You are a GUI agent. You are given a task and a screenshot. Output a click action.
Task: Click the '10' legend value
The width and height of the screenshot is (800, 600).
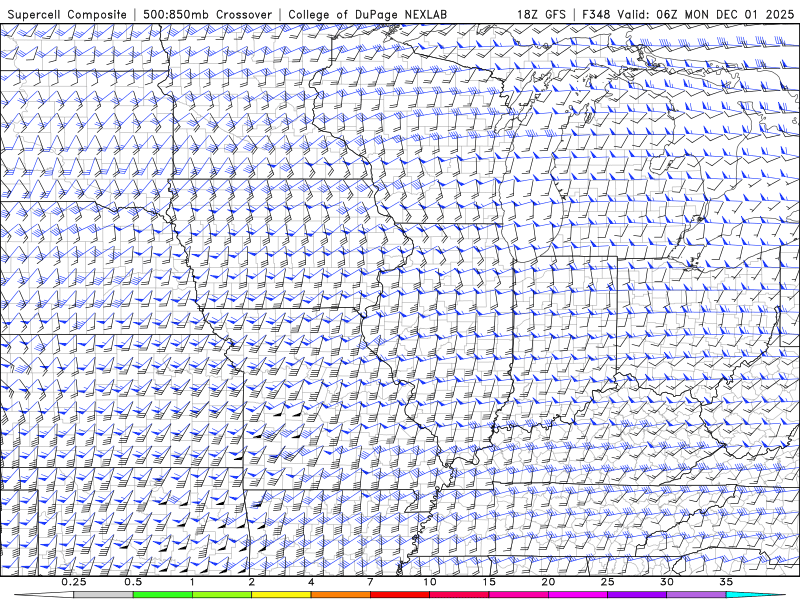[430, 582]
